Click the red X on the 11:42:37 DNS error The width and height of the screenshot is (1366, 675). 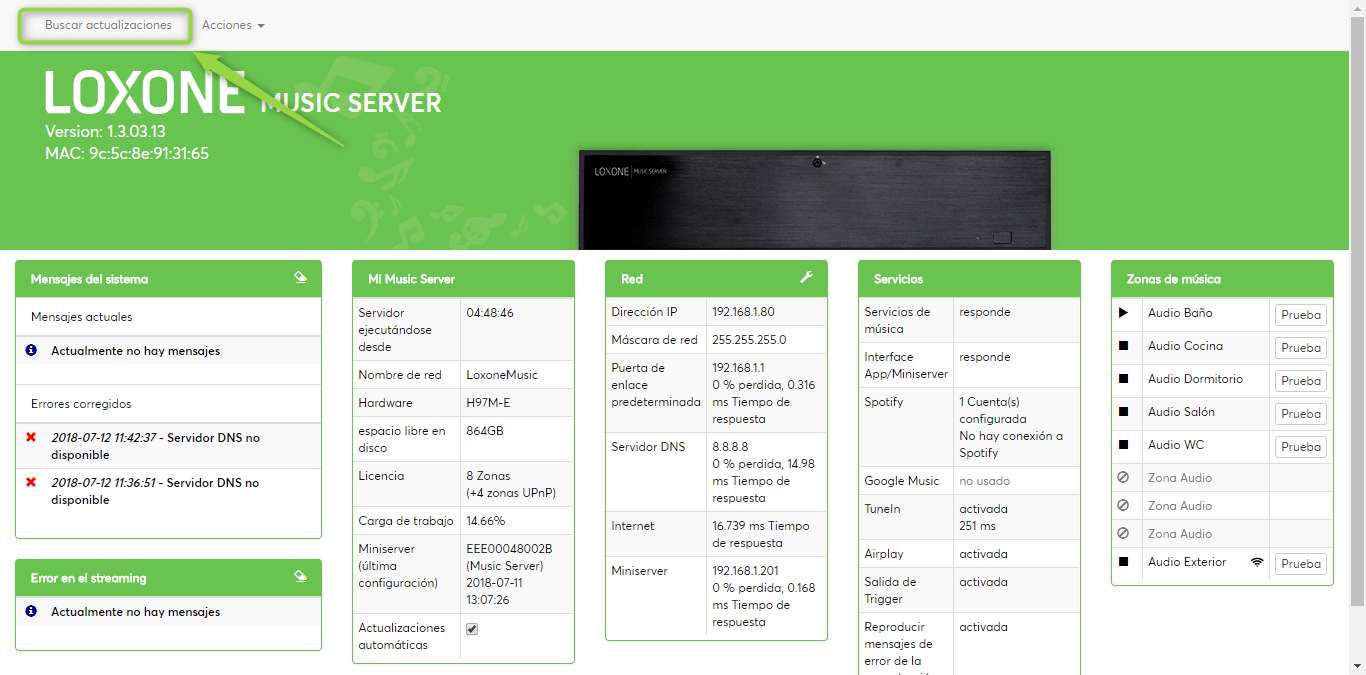click(31, 438)
